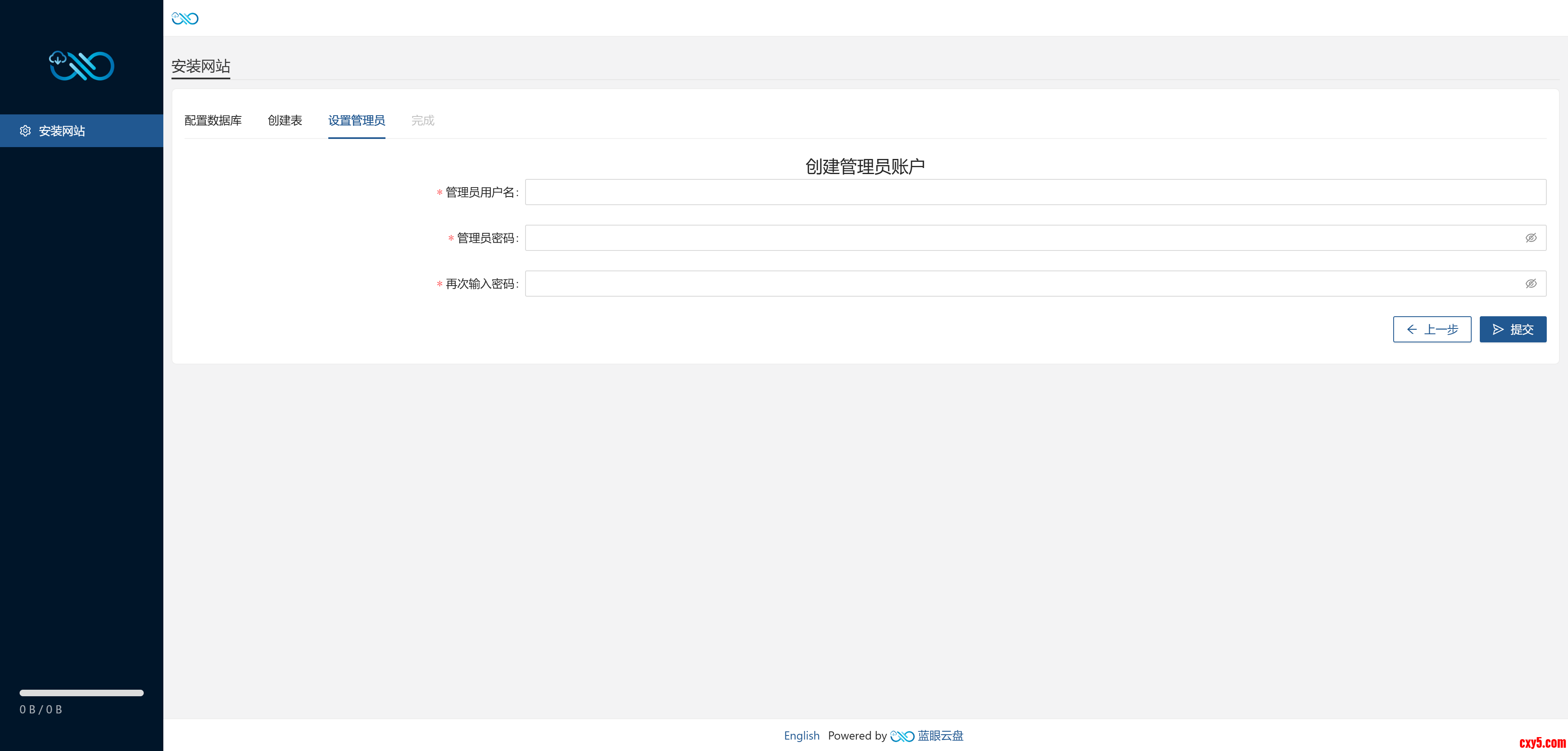Click the storage usage progress bar
This screenshot has height=751, width=1568.
(82, 693)
